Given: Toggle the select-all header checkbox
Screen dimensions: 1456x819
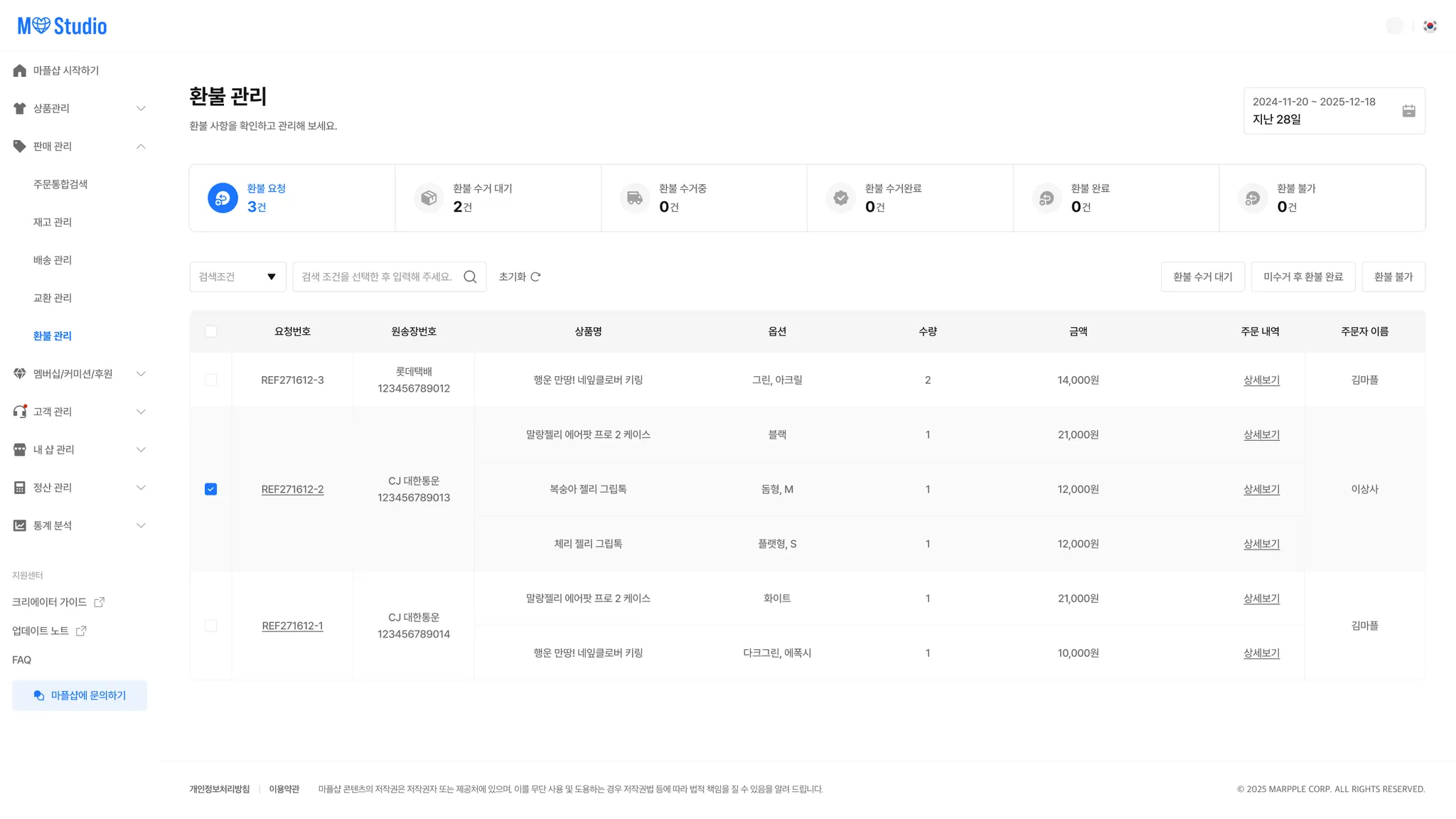Looking at the screenshot, I should [x=210, y=331].
